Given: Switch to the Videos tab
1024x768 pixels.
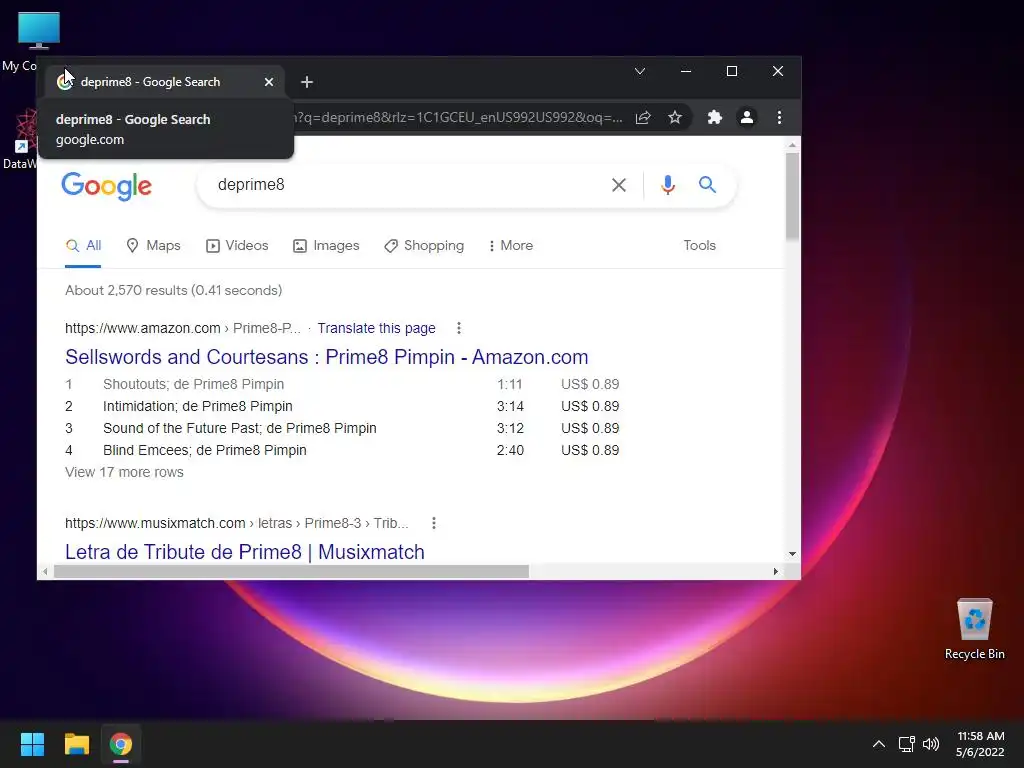Looking at the screenshot, I should (237, 246).
